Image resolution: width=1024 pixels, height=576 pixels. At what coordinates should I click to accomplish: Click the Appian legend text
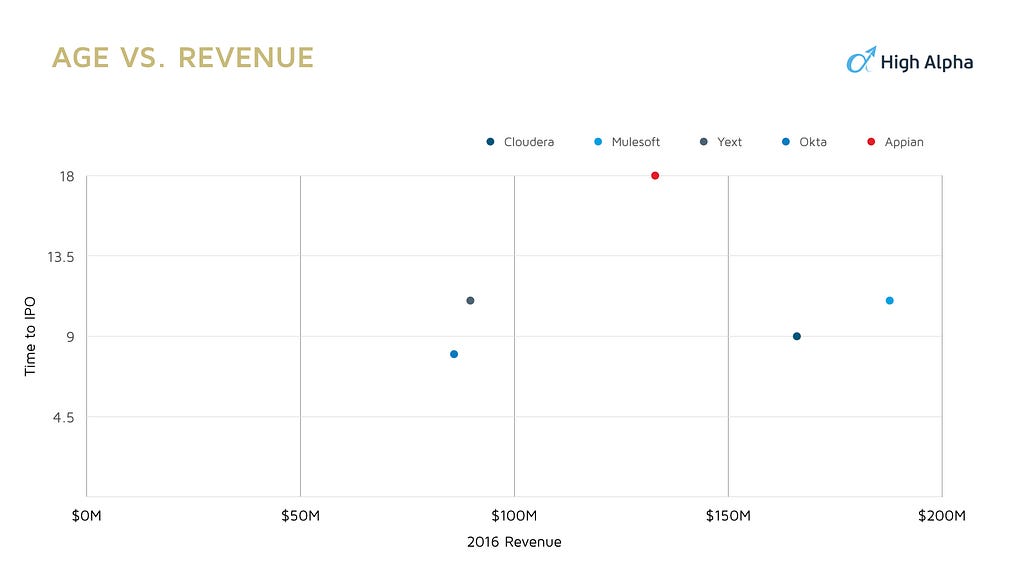(904, 142)
